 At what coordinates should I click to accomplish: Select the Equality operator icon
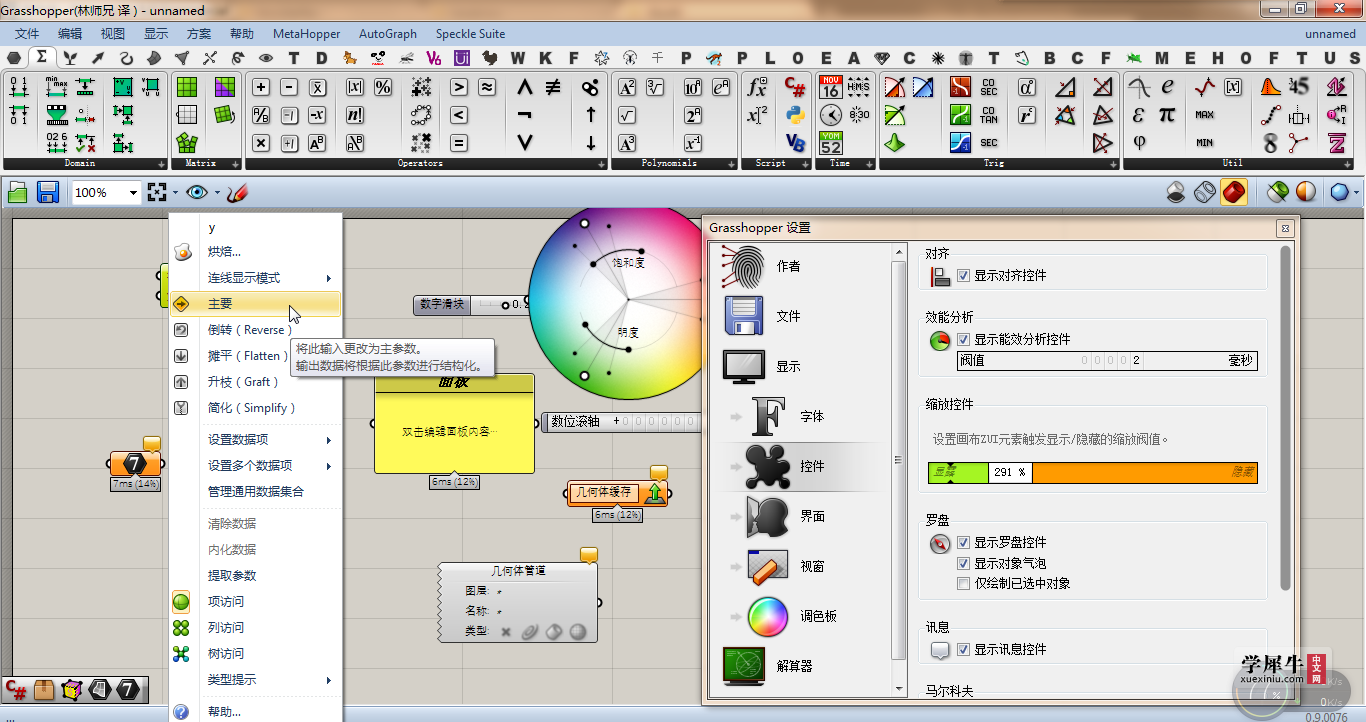pos(459,143)
